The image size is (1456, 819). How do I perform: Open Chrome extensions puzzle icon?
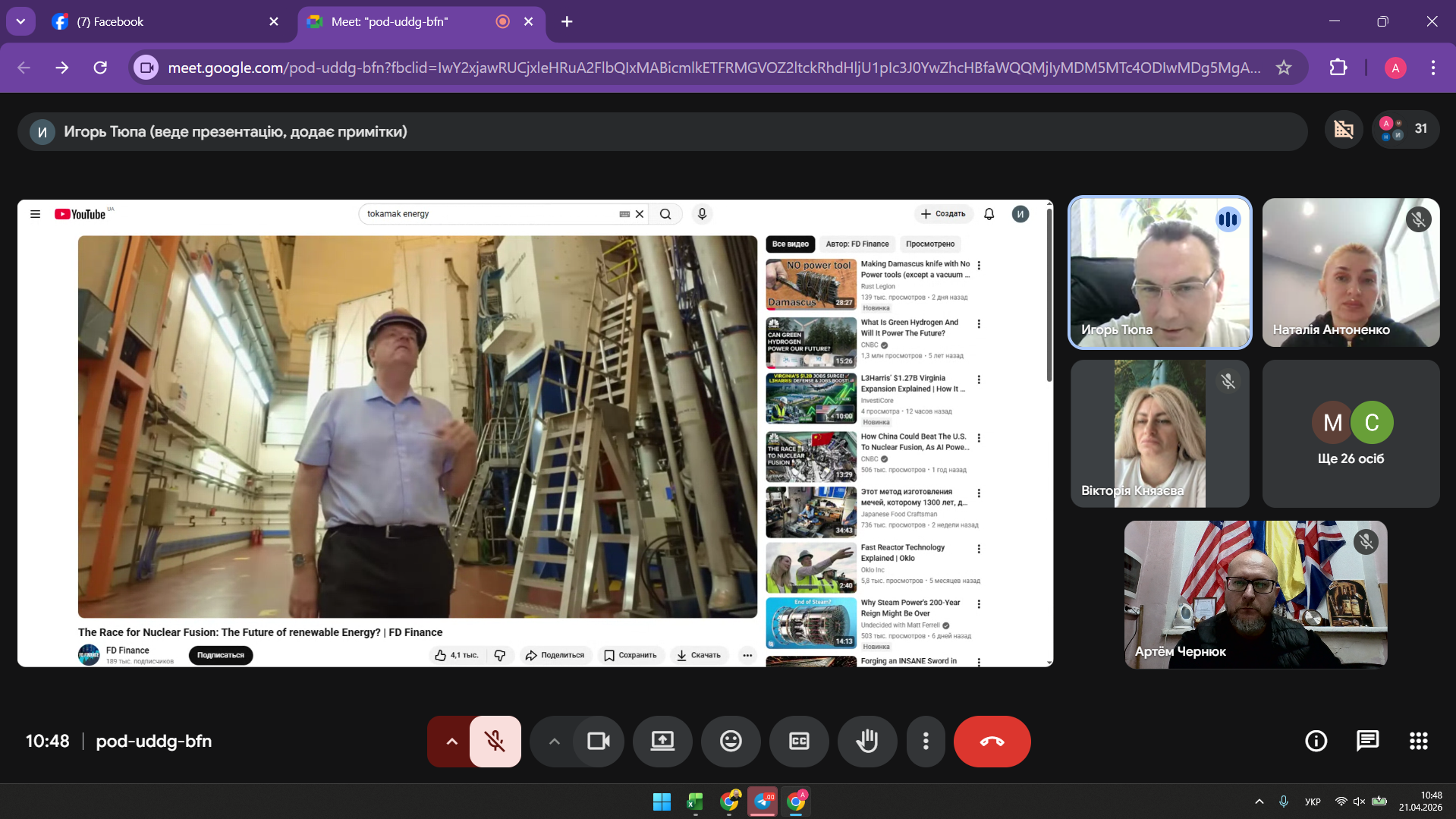tap(1338, 68)
